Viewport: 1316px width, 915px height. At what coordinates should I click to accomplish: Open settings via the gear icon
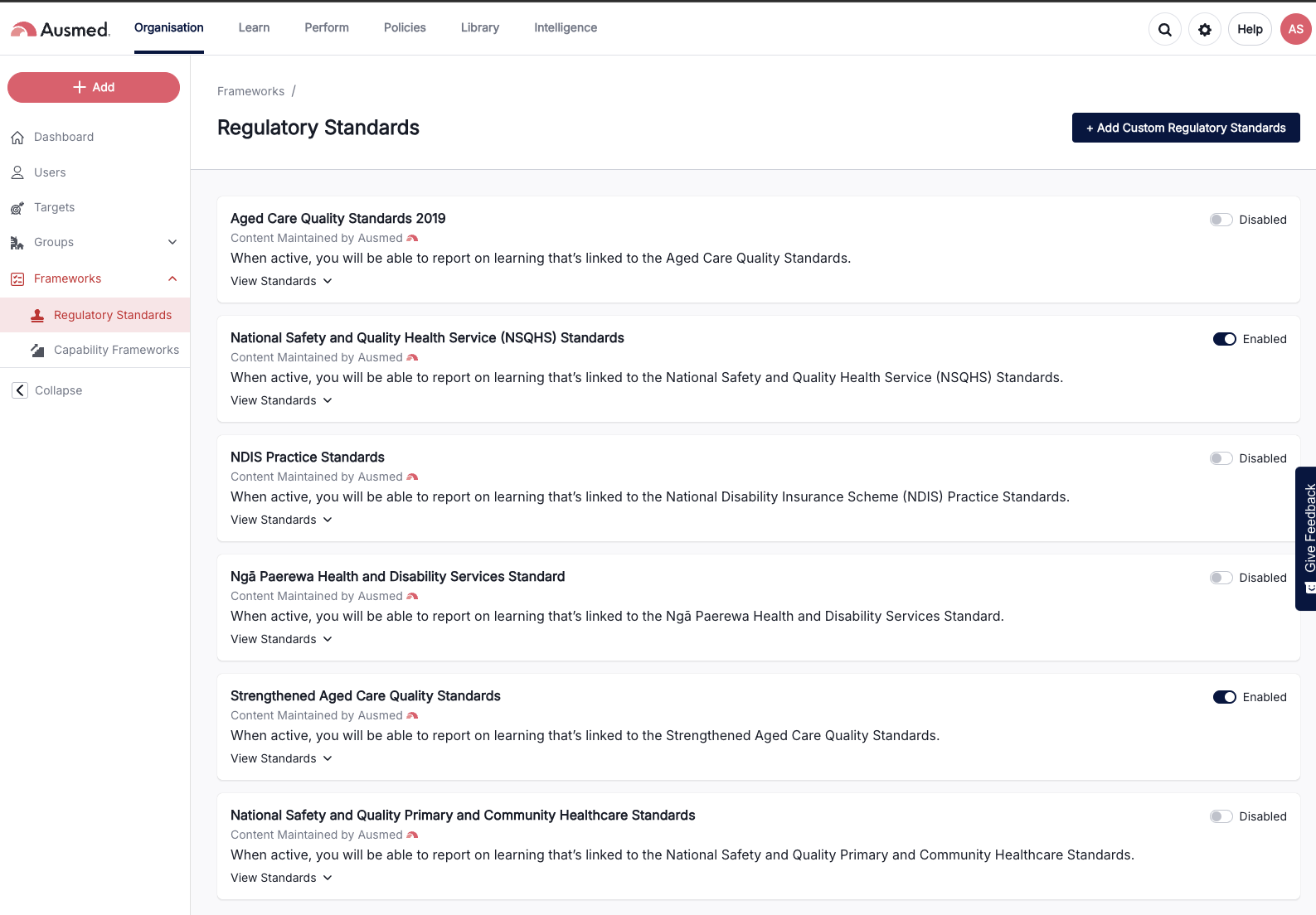[1204, 30]
